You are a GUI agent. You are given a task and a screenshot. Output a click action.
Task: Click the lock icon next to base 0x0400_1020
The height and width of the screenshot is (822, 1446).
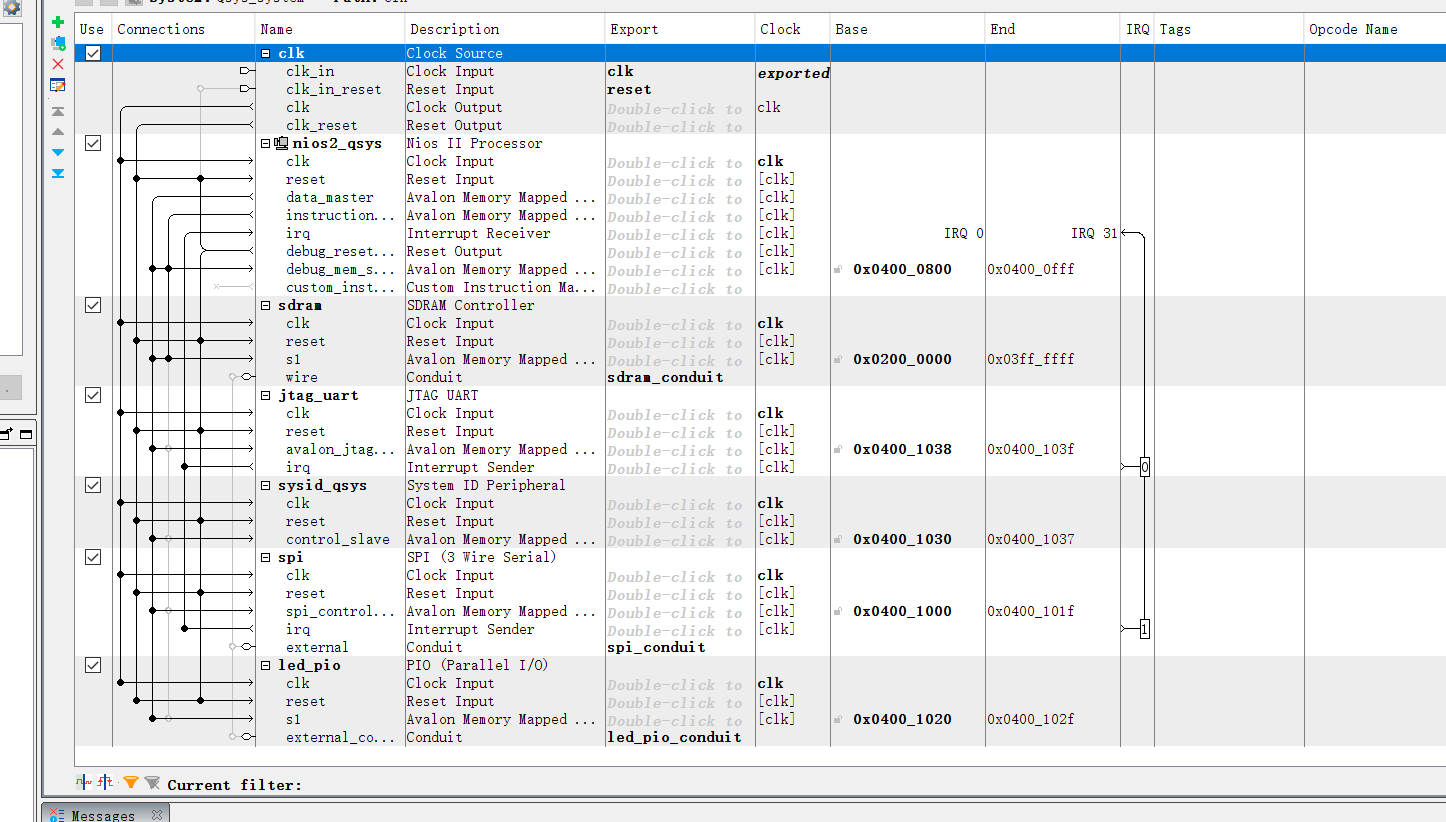(838, 720)
